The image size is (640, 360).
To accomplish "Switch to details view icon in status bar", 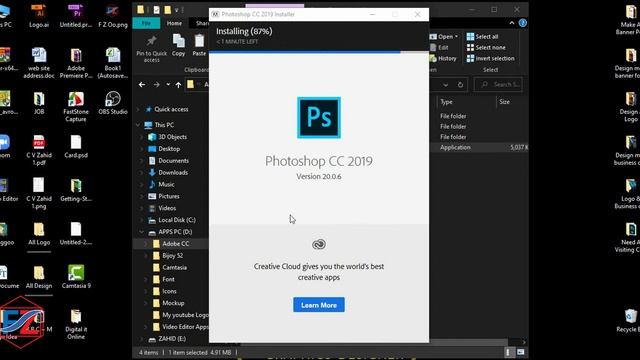I will pyautogui.click(x=508, y=352).
